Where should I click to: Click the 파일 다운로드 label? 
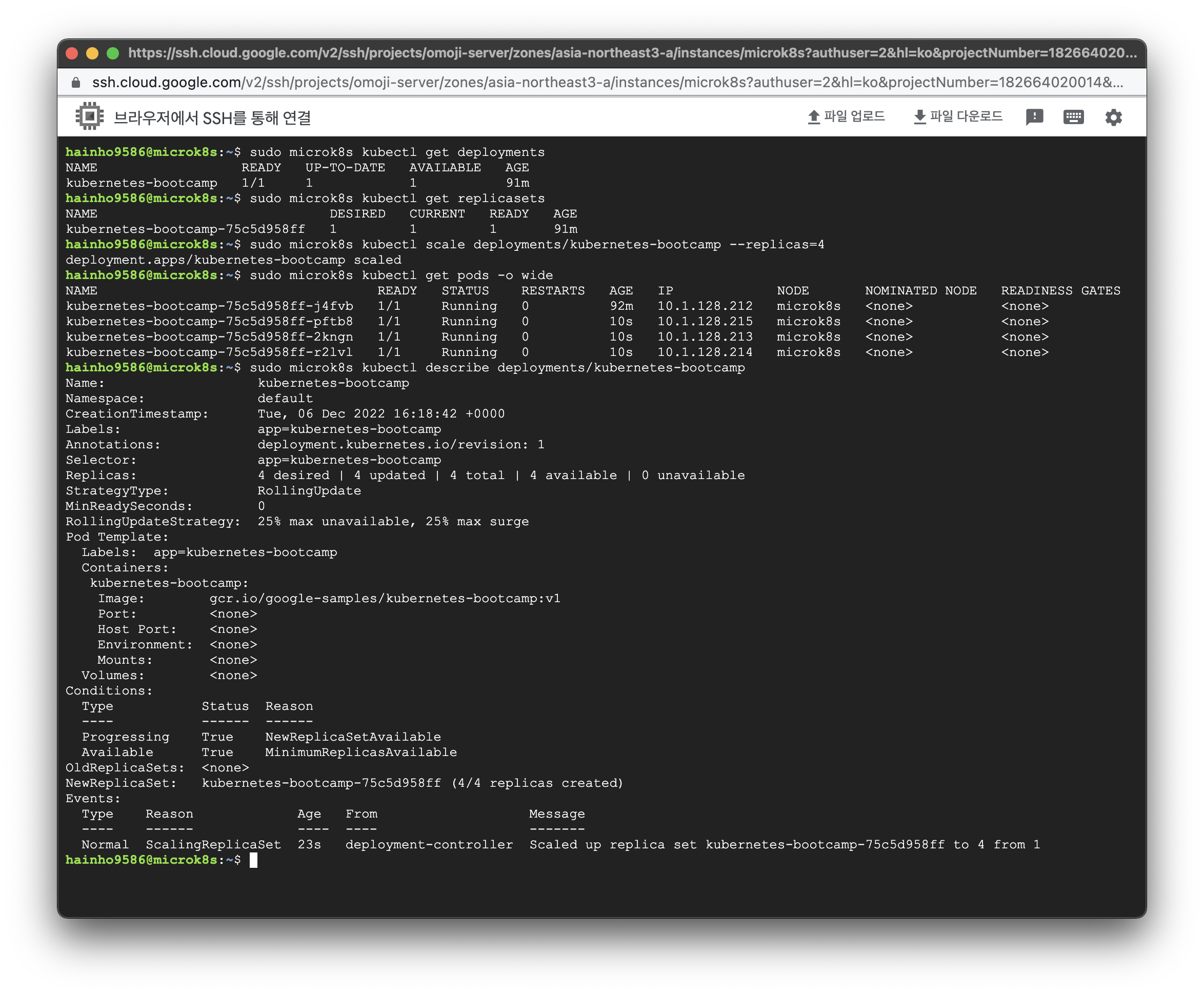(x=966, y=117)
